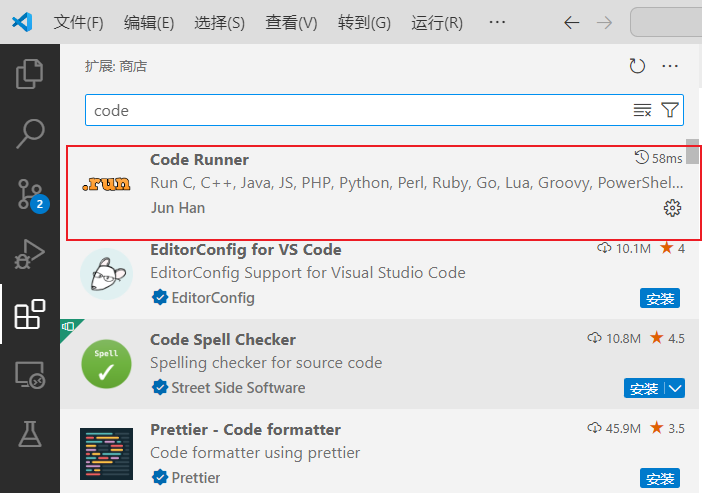This screenshot has height=493, width=702.
Task: Click the Prettier extension logo
Action: click(106, 454)
